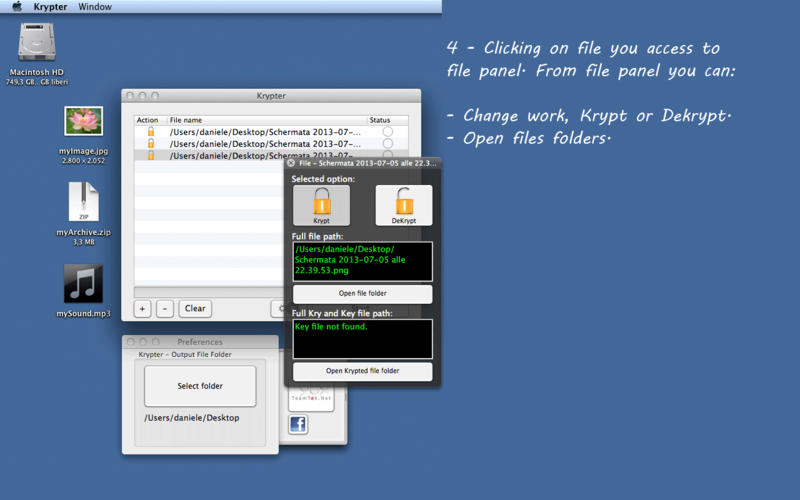Select the DeKrypt open-lock option

tap(404, 205)
